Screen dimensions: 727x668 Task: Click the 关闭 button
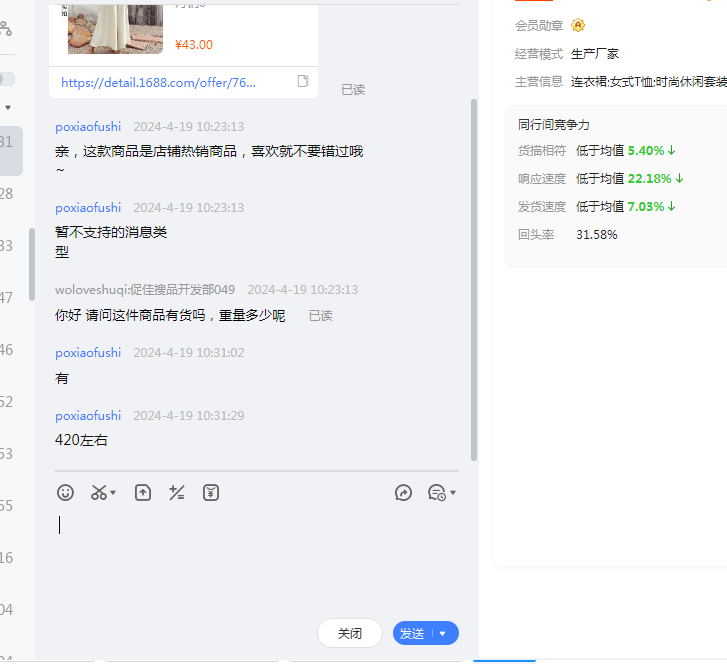(x=349, y=633)
